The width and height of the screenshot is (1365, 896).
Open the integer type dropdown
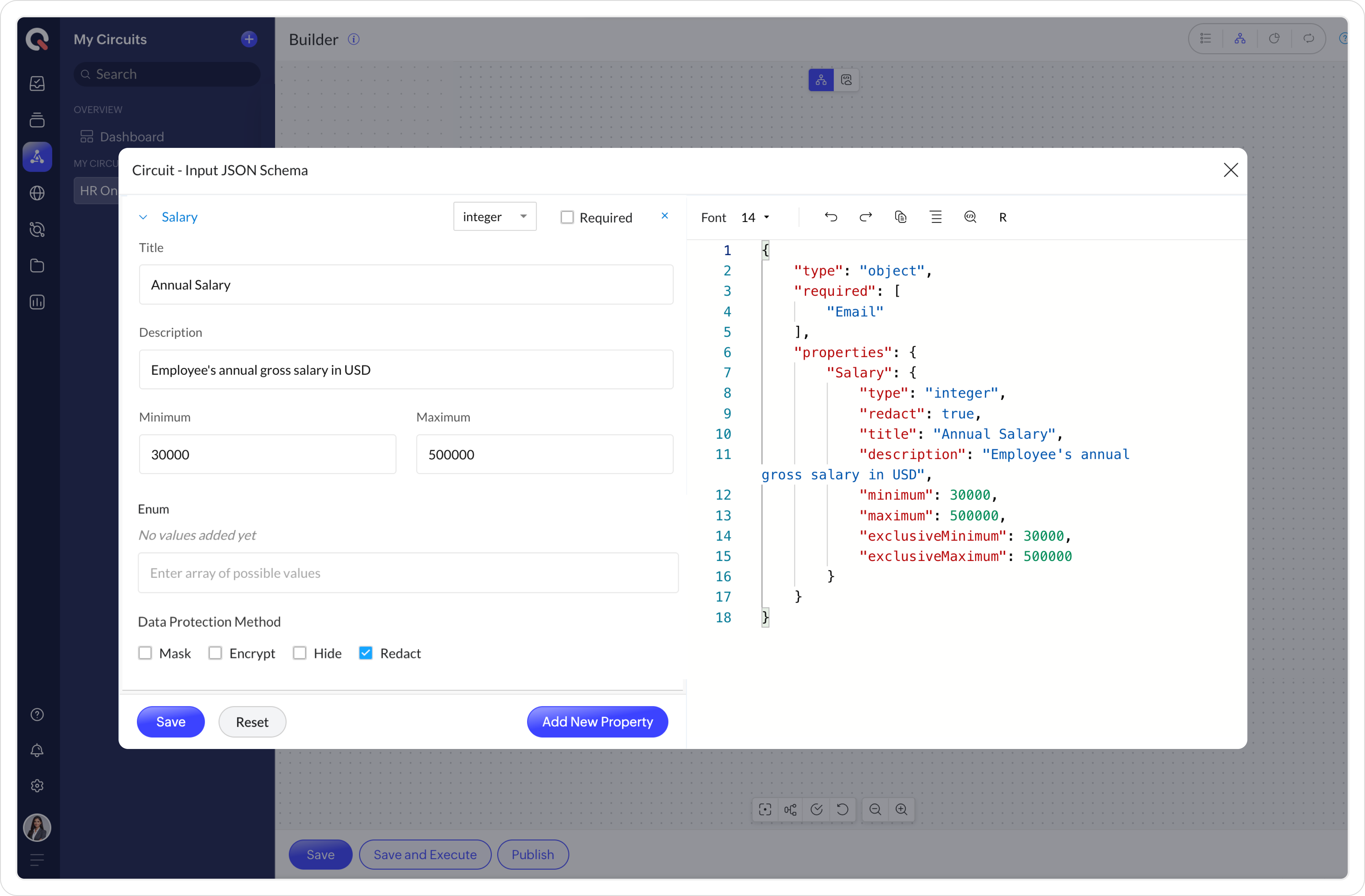tap(495, 217)
